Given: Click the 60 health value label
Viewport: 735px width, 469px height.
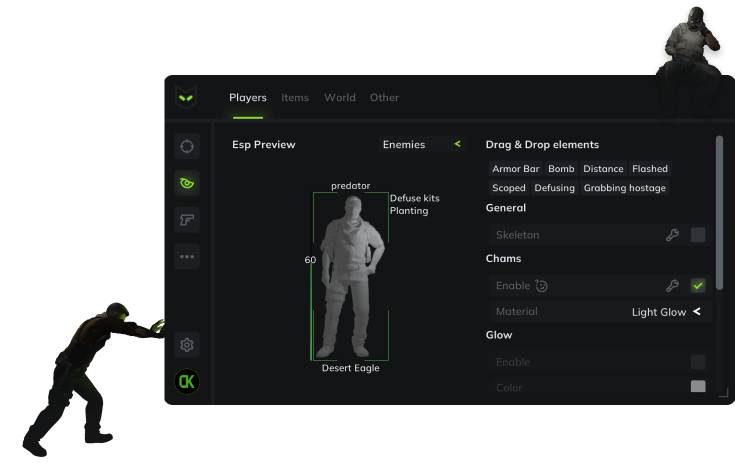Looking at the screenshot, I should click(310, 260).
